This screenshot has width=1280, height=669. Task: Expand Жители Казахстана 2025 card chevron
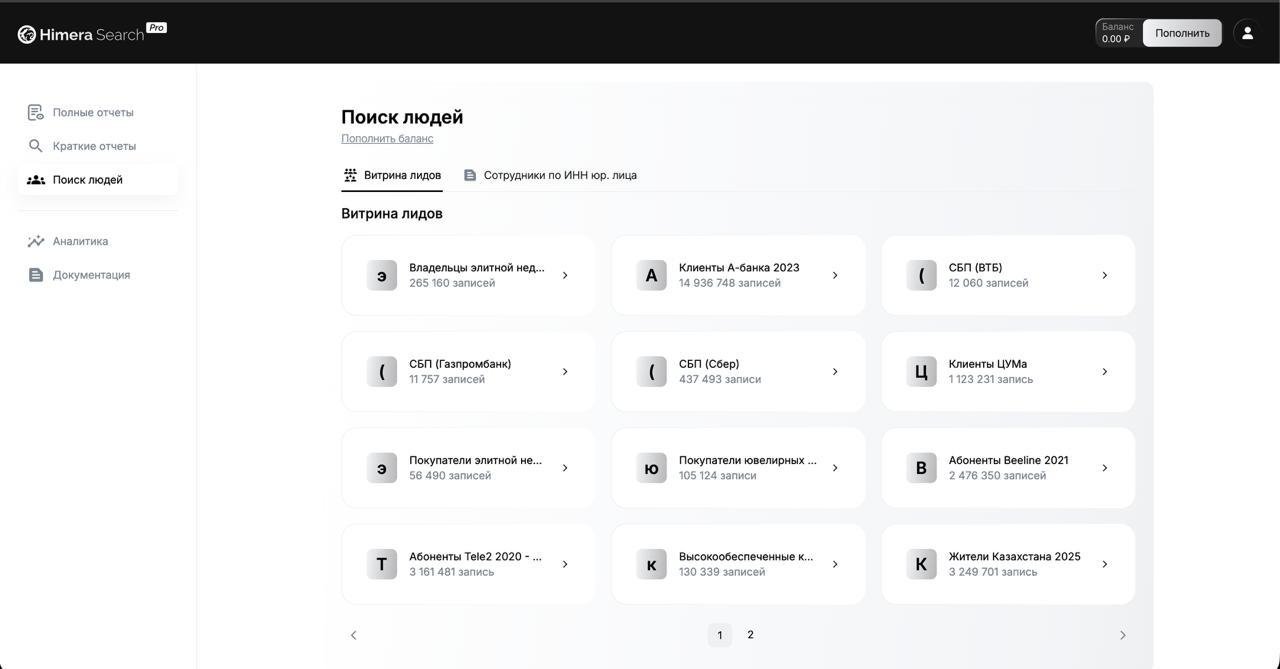(x=1104, y=564)
